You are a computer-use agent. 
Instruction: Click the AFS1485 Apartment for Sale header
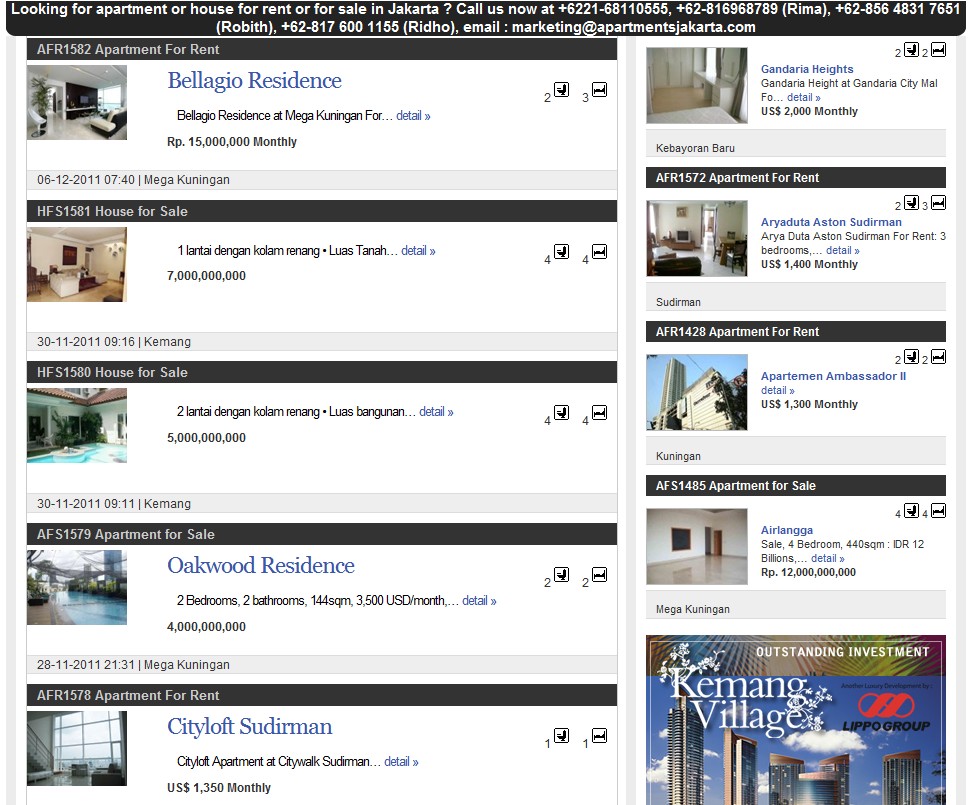point(796,486)
